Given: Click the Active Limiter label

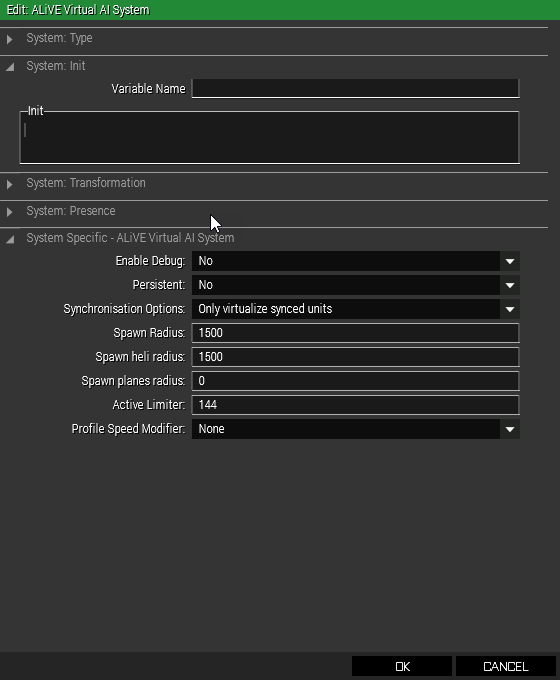Looking at the screenshot, I should [x=149, y=405].
